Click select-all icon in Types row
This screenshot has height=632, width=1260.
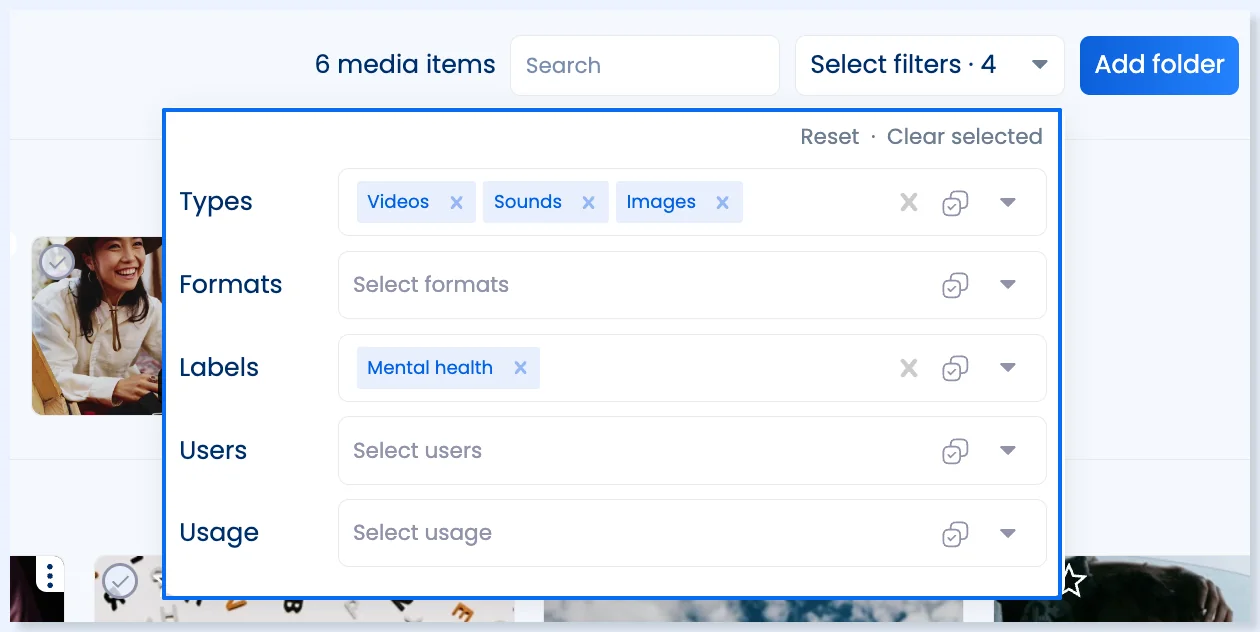pyautogui.click(x=955, y=203)
